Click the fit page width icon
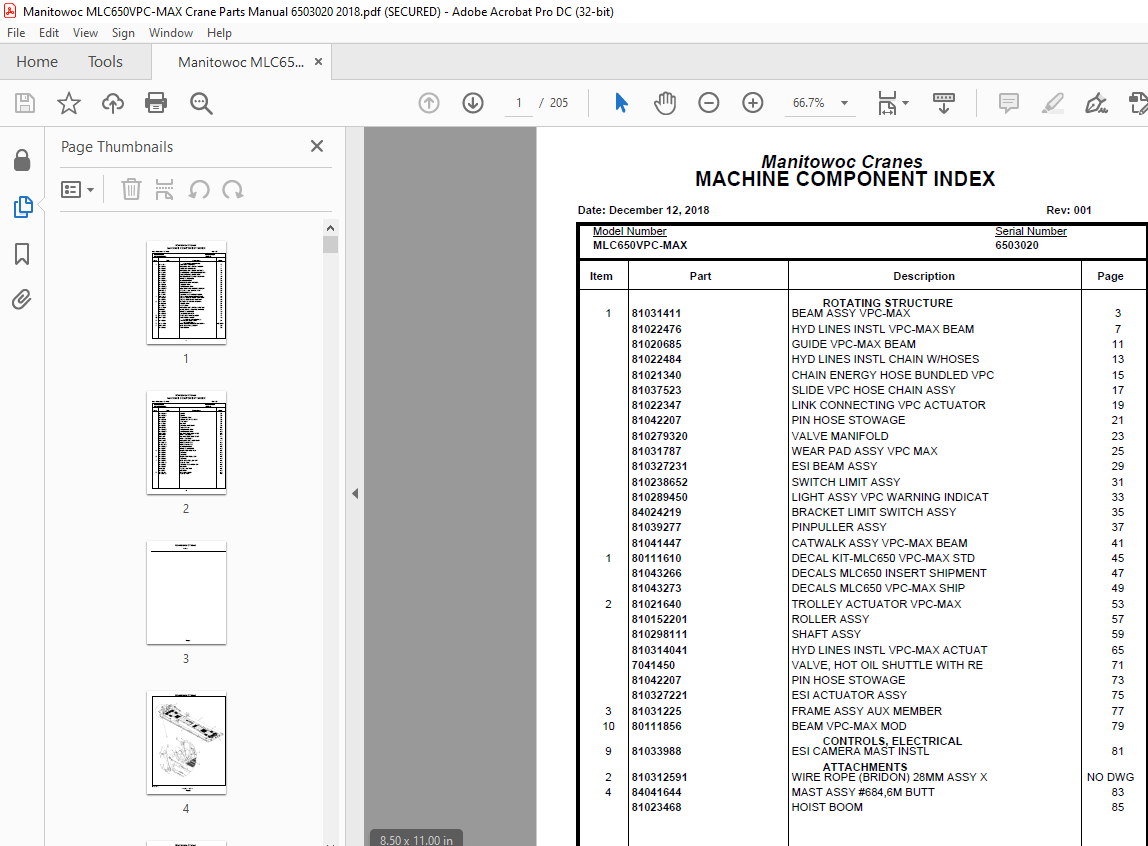 point(887,103)
